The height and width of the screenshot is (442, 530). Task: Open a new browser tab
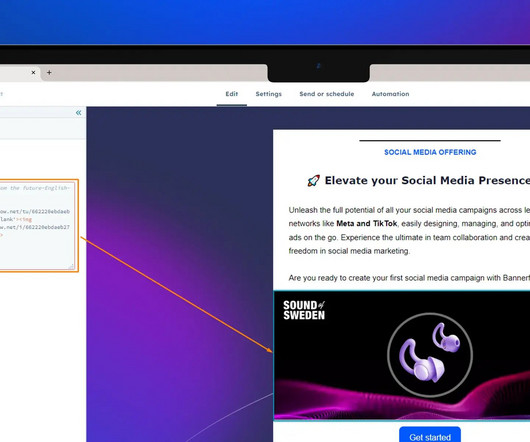[49, 72]
